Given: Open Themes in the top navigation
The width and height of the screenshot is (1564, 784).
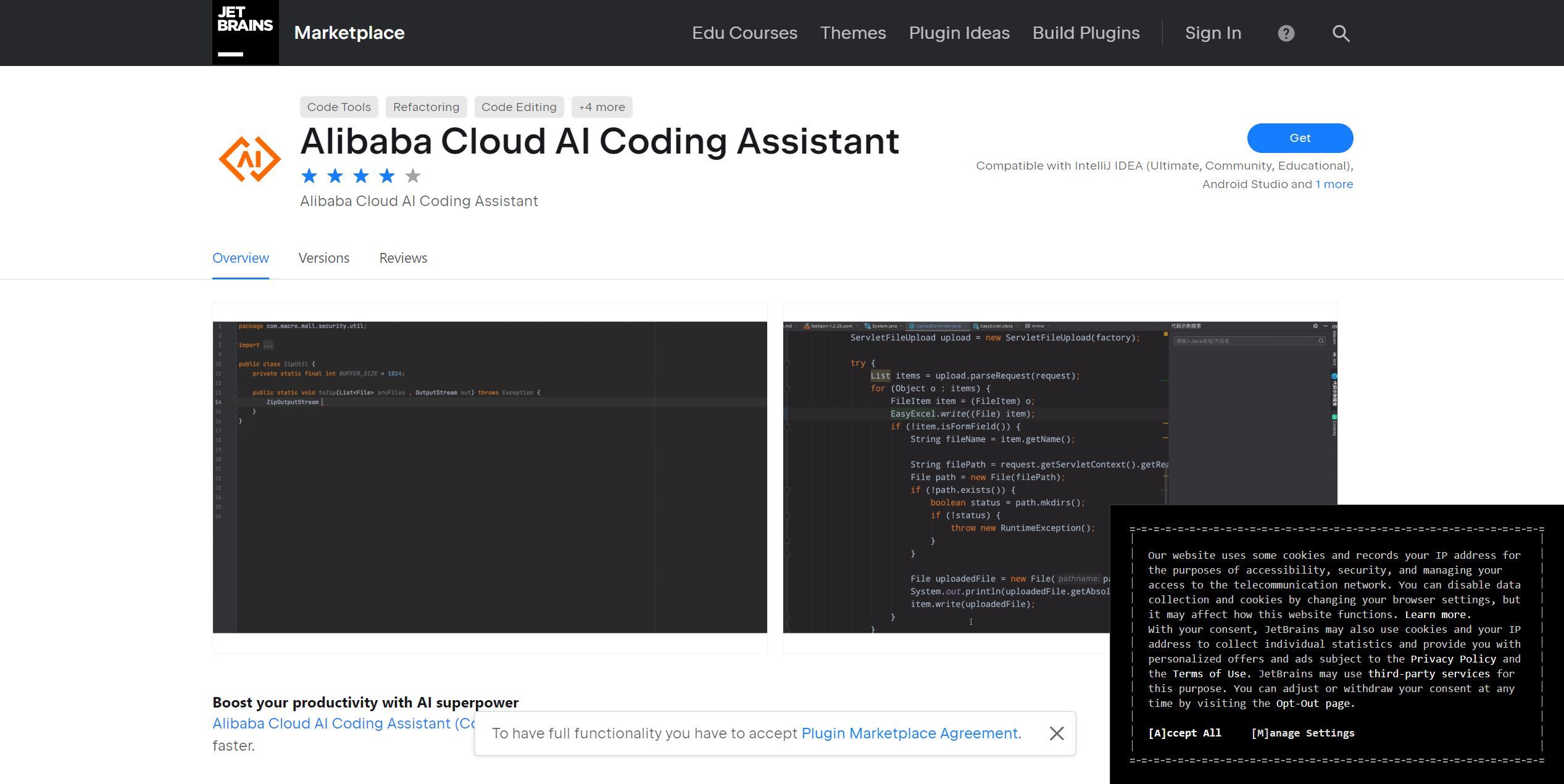Looking at the screenshot, I should [853, 33].
